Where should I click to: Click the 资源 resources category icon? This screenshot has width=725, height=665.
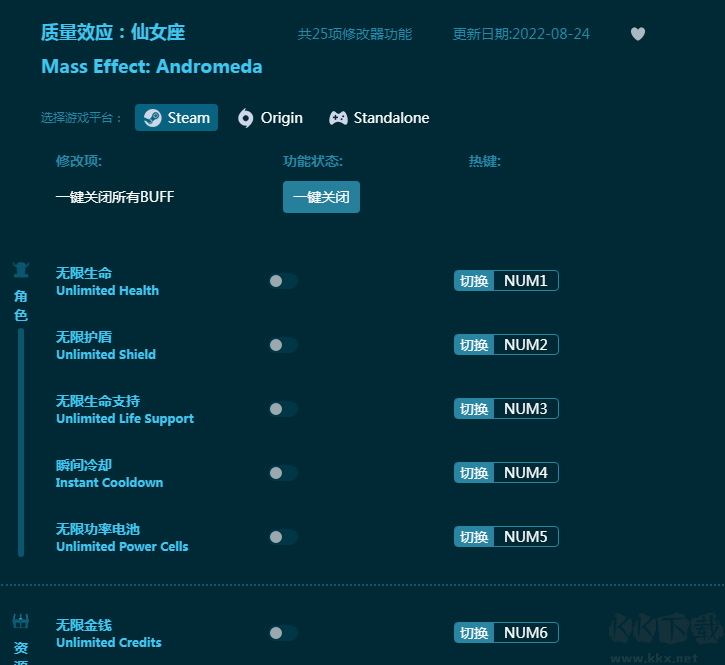tap(21, 621)
